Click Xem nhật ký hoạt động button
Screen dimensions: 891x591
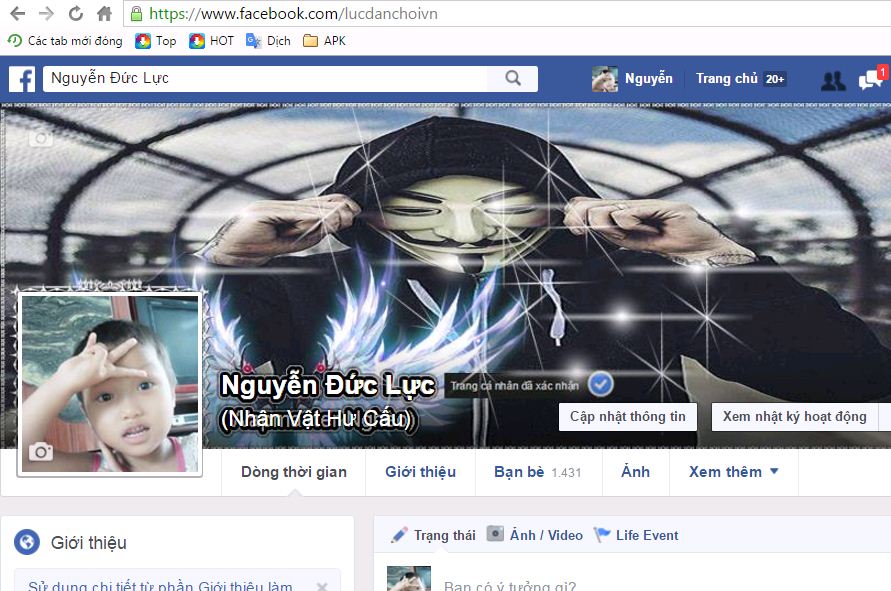click(794, 416)
